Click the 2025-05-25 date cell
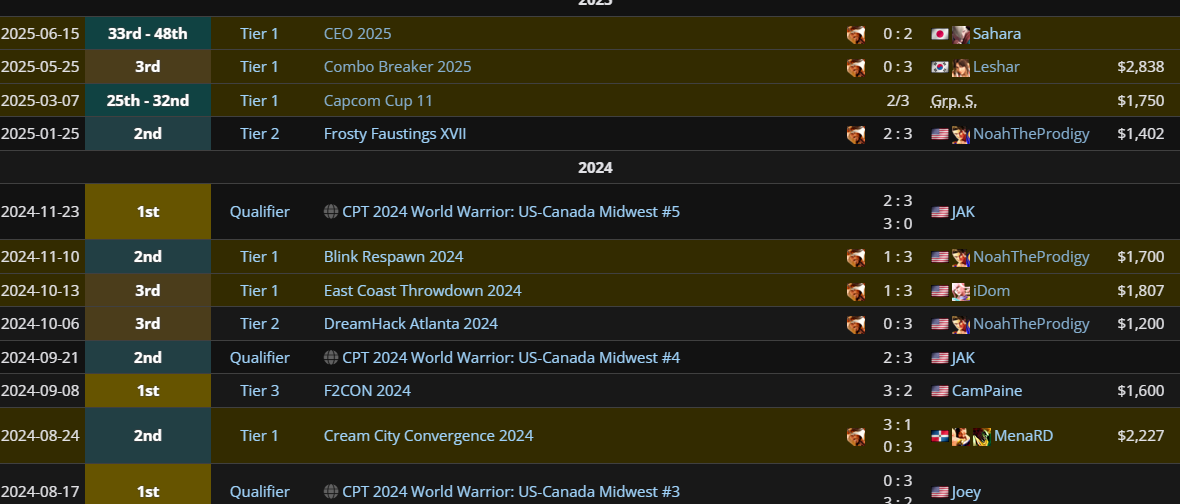This screenshot has width=1180, height=504. [x=40, y=67]
